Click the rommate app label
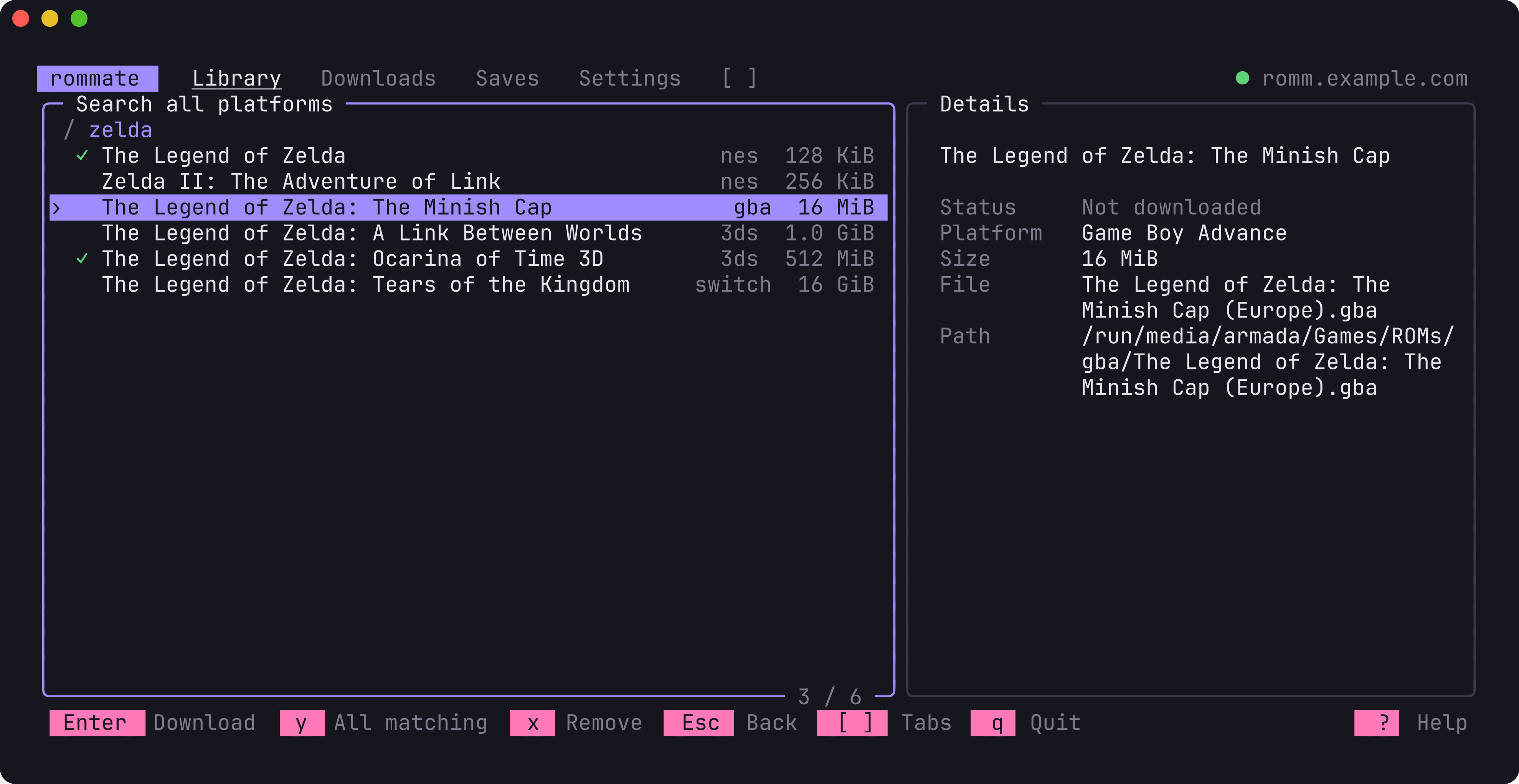 point(97,78)
